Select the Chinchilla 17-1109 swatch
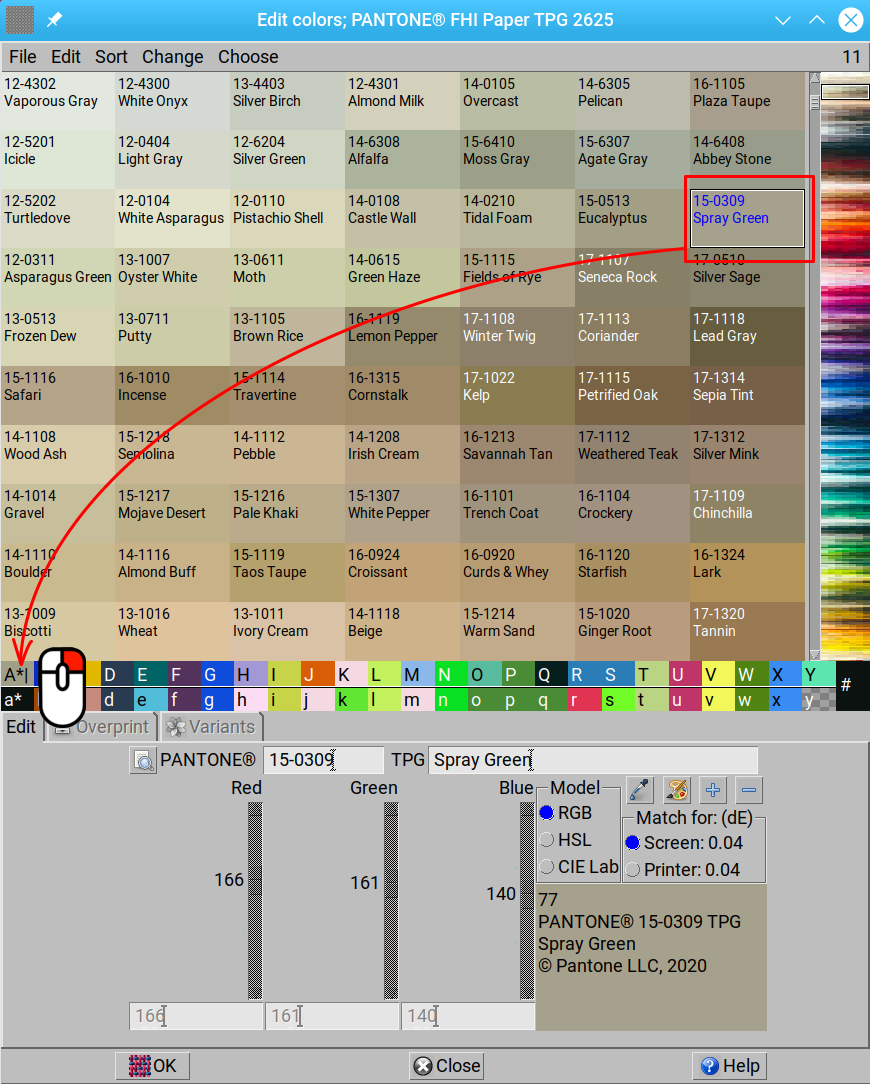This screenshot has width=870, height=1084. point(747,513)
